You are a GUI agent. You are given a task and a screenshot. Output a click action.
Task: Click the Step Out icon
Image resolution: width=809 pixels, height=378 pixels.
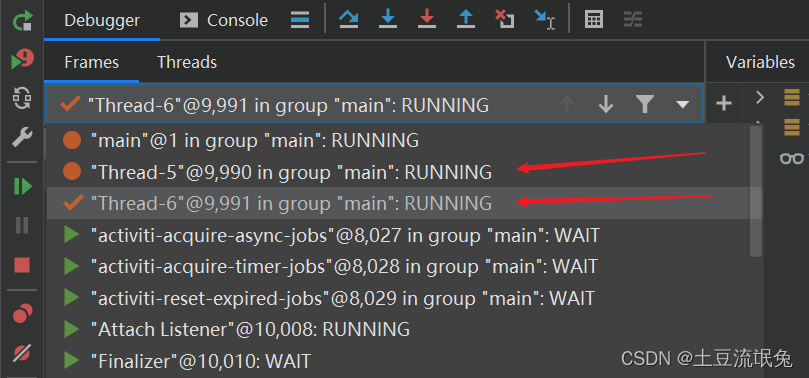[466, 20]
